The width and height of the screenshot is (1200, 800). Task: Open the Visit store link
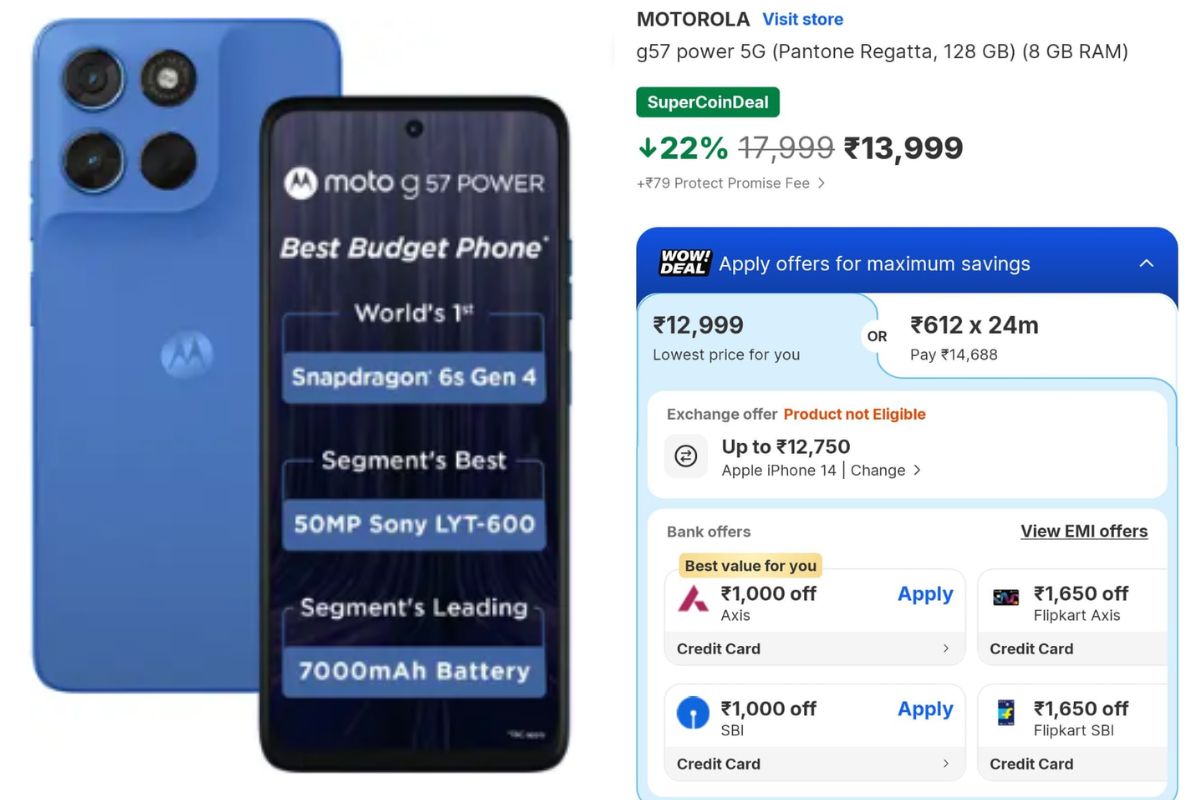tap(803, 19)
